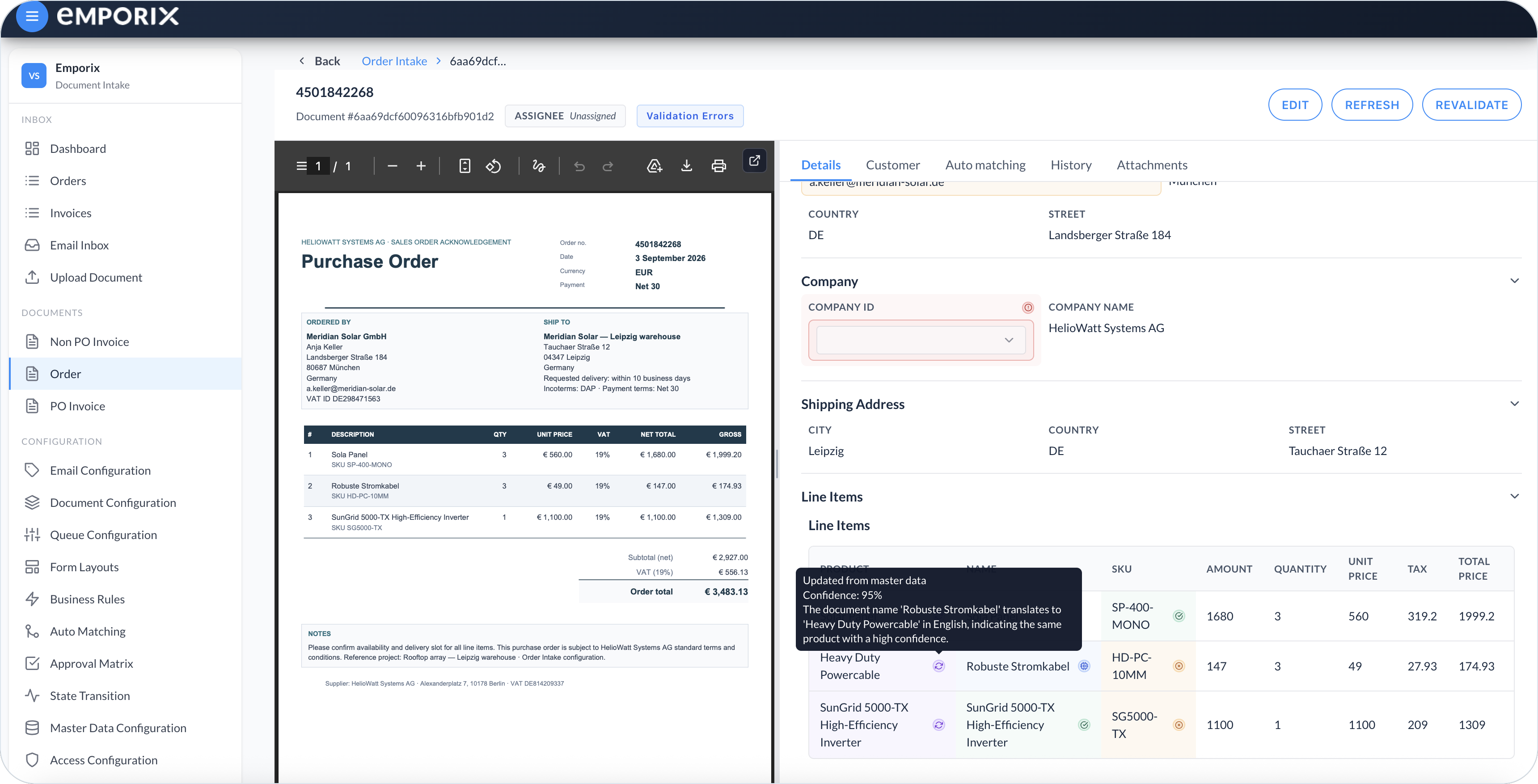Click the Validation Errors badge
1538x784 pixels.
(689, 116)
